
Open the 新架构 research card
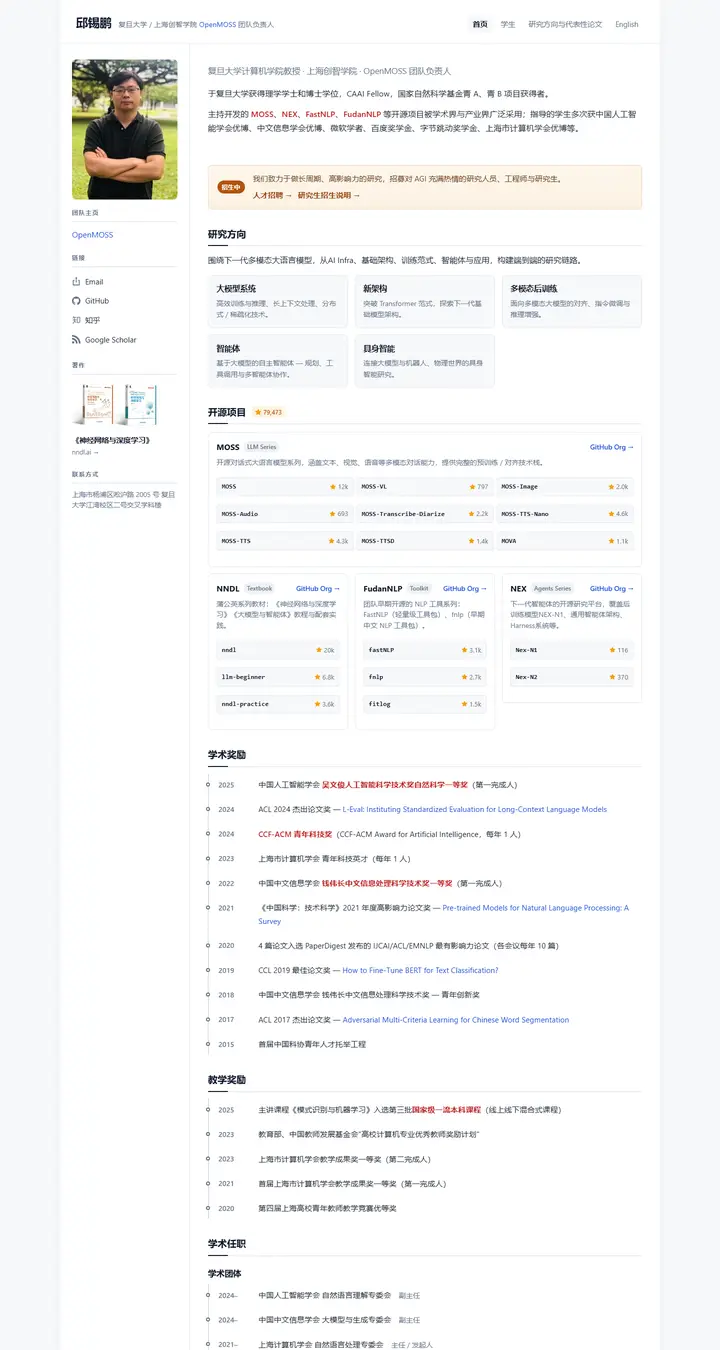425,301
